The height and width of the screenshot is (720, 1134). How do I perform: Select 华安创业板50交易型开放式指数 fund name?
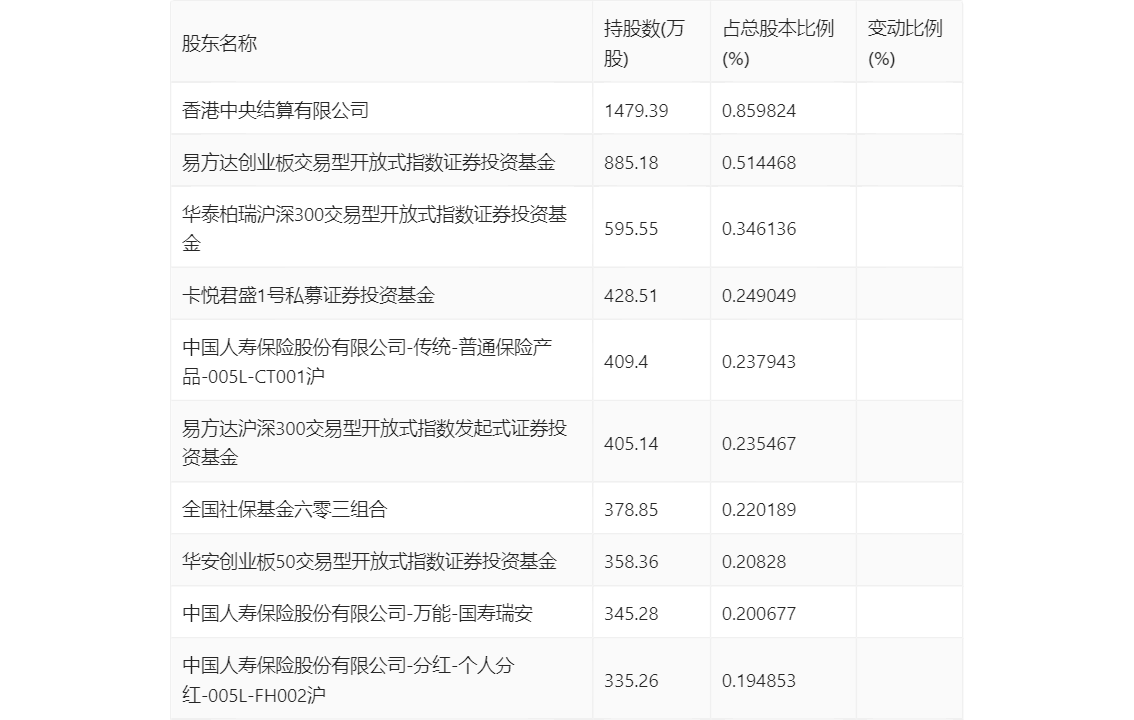click(x=370, y=562)
